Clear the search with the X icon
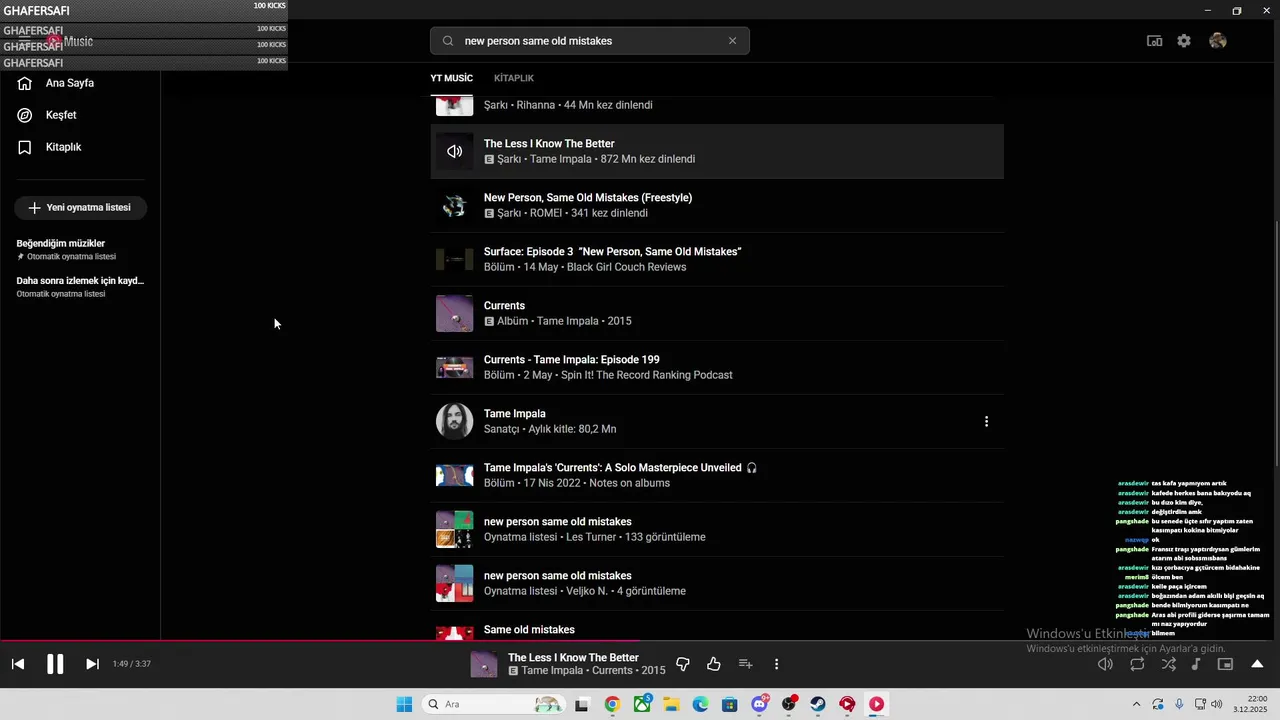This screenshot has width=1280, height=720. [x=732, y=41]
